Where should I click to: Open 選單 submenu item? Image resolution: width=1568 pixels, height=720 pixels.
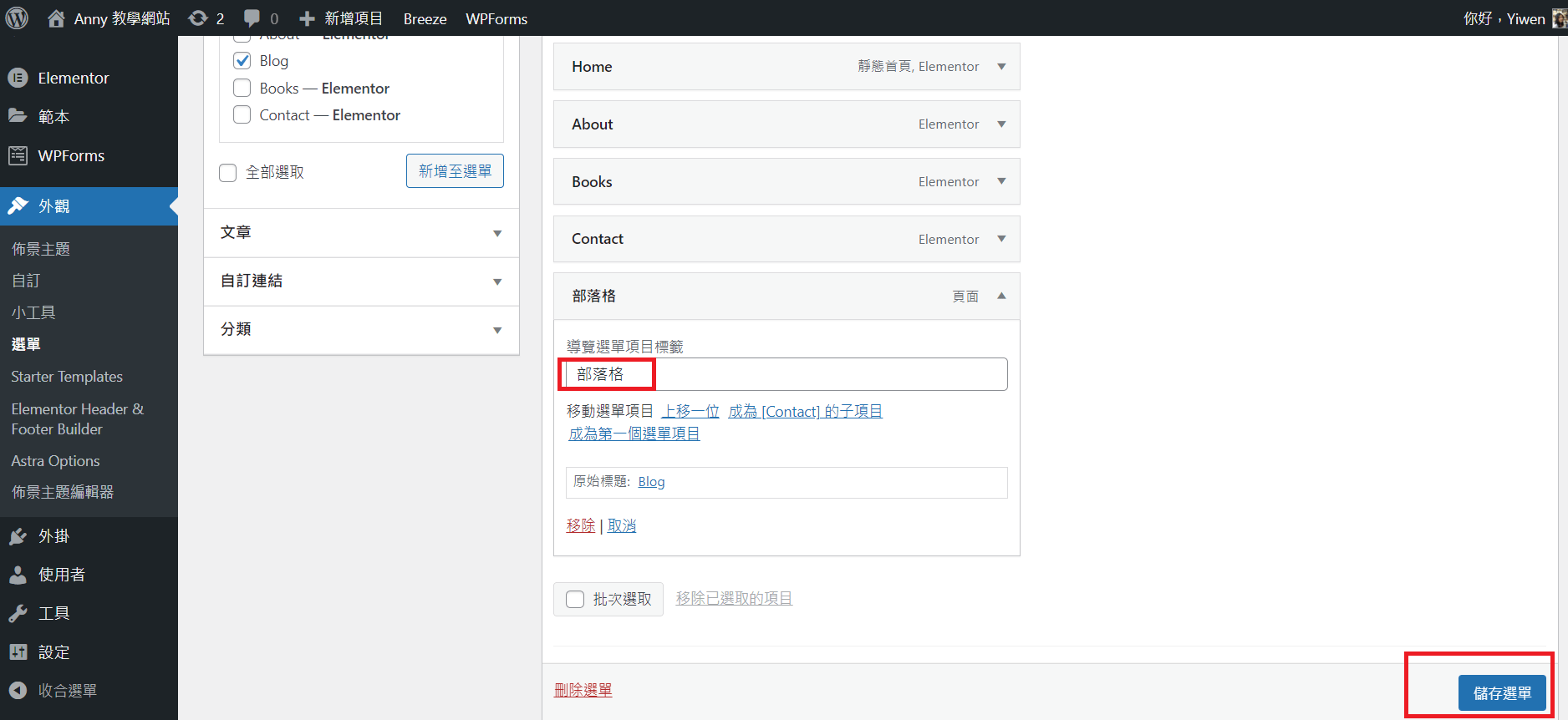pos(26,344)
